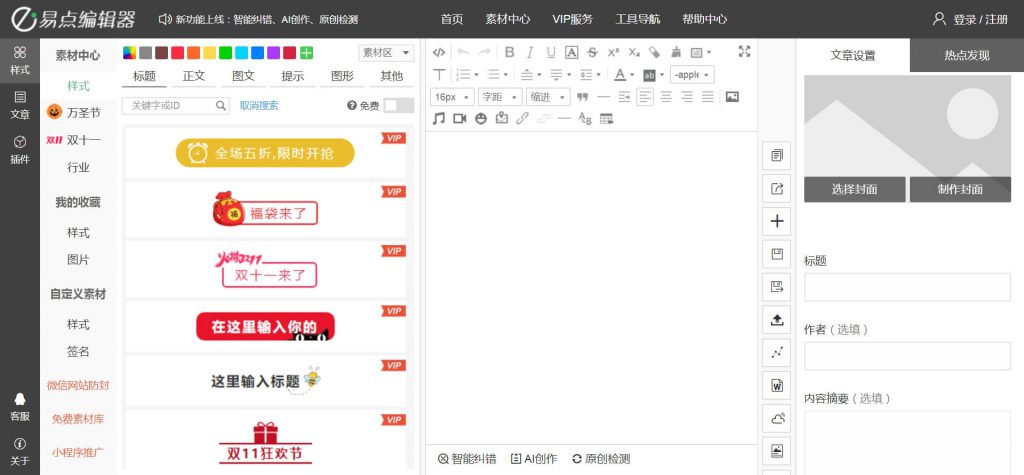
Task: Switch to the 正文 style tab
Action: coord(194,76)
